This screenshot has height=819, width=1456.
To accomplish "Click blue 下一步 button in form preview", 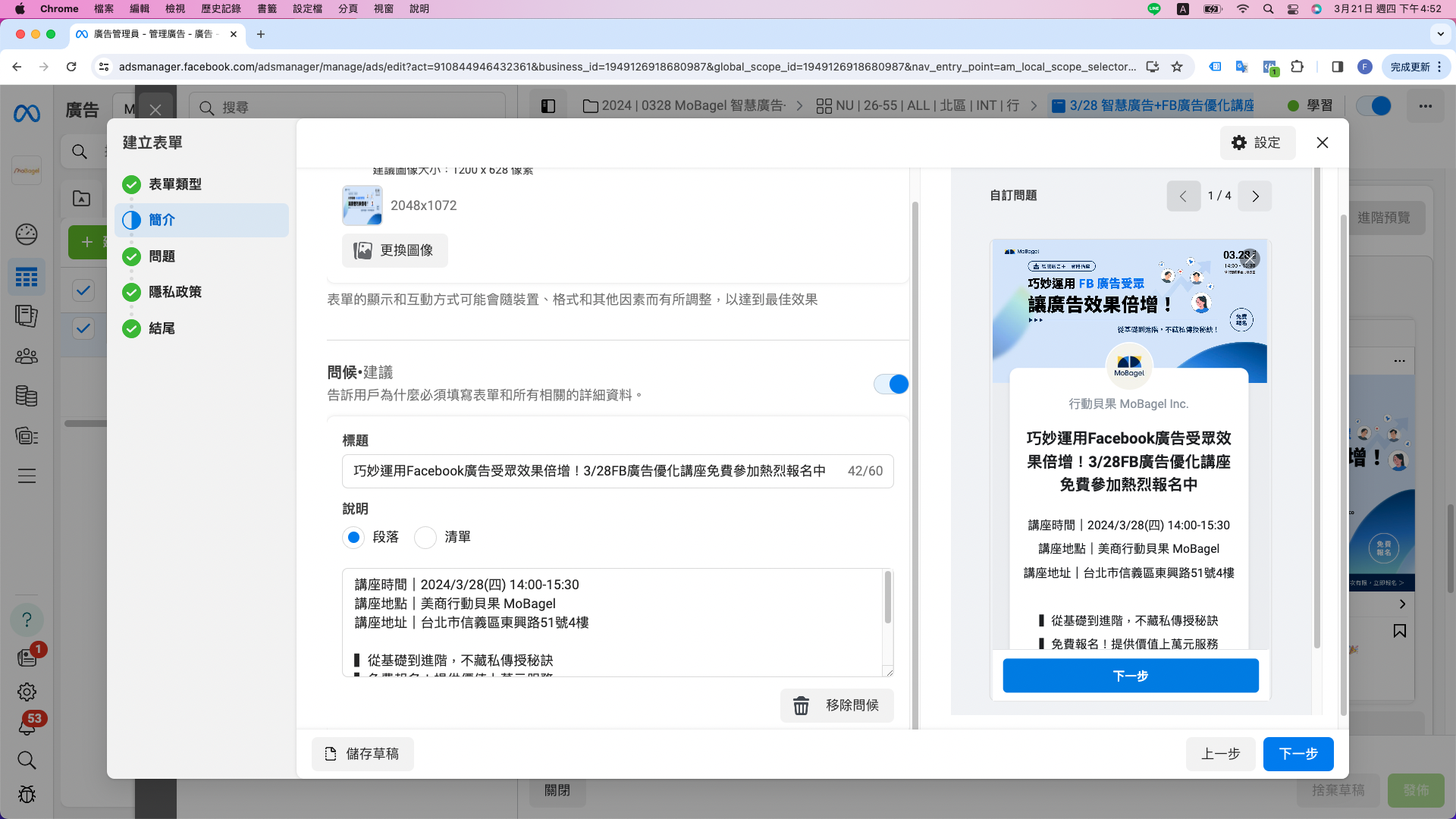I will [1131, 676].
